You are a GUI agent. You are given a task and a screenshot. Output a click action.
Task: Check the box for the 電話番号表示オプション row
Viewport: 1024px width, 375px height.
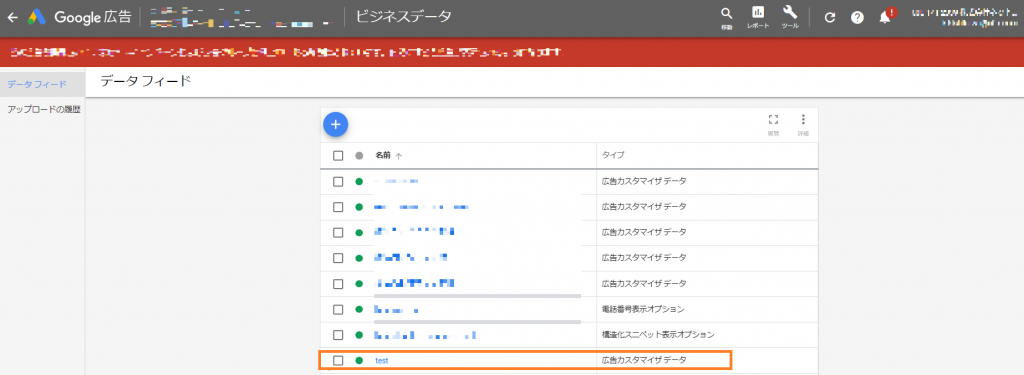pos(338,309)
